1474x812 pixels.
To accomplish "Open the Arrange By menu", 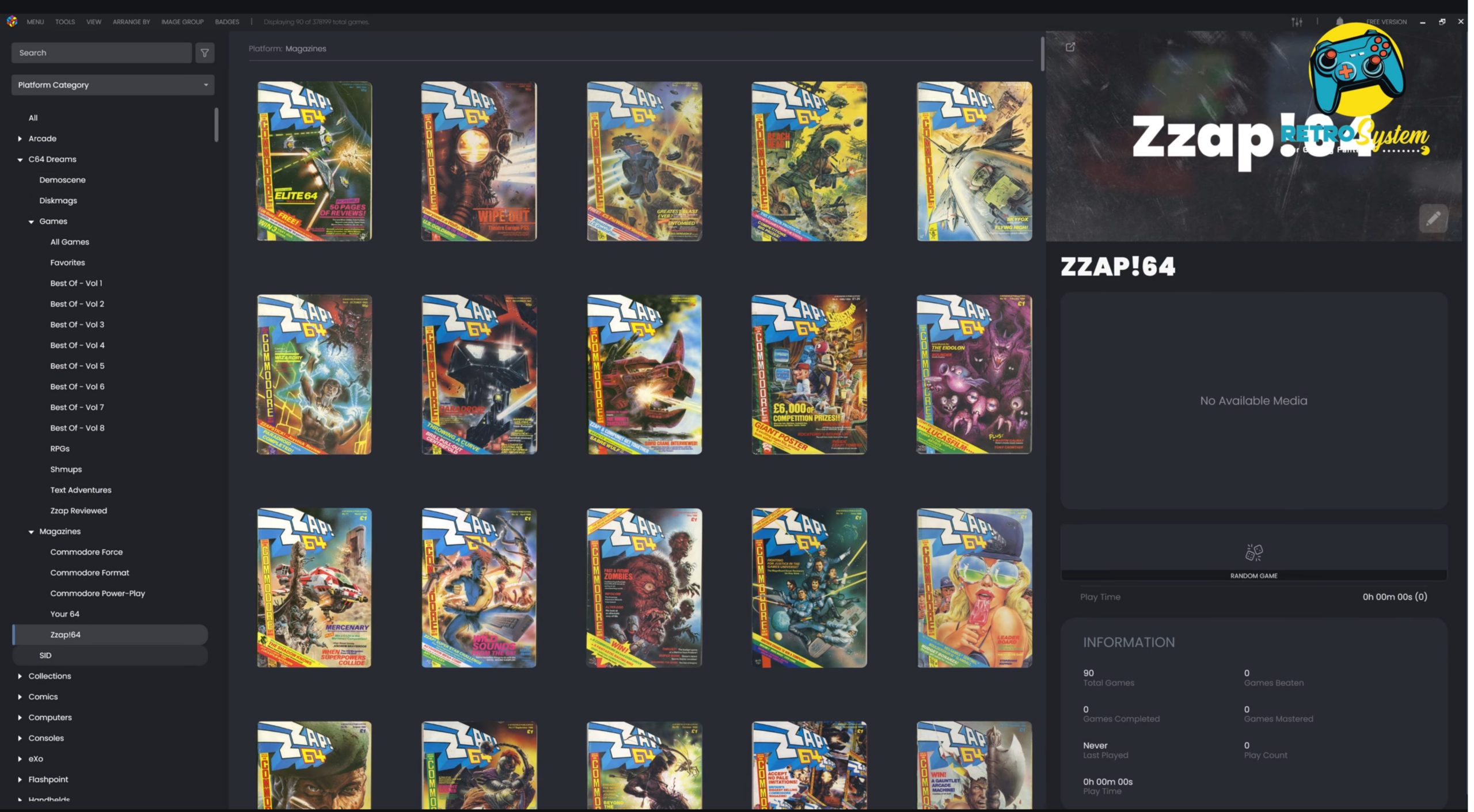I will point(131,22).
